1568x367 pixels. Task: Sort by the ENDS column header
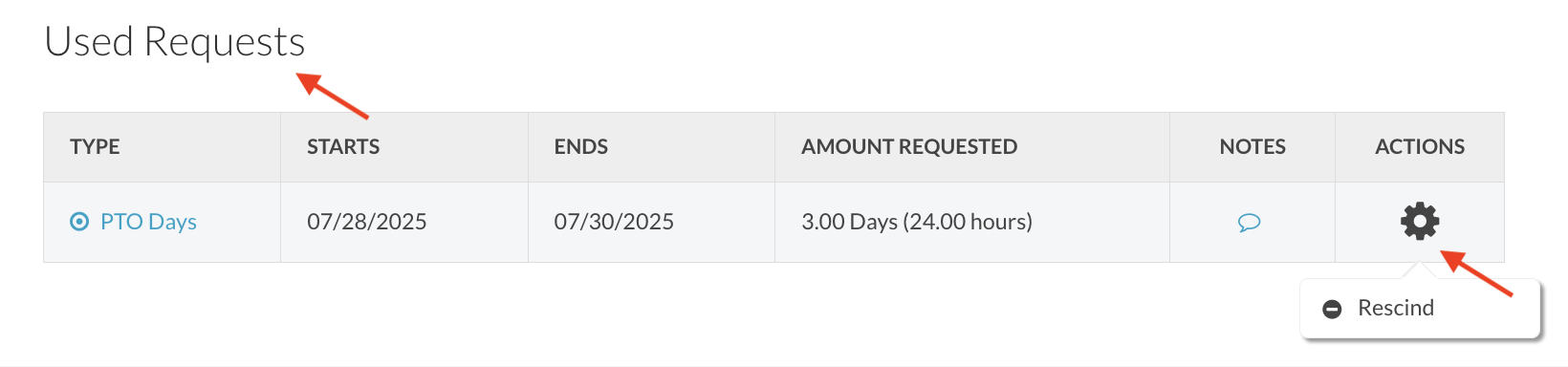[x=581, y=146]
